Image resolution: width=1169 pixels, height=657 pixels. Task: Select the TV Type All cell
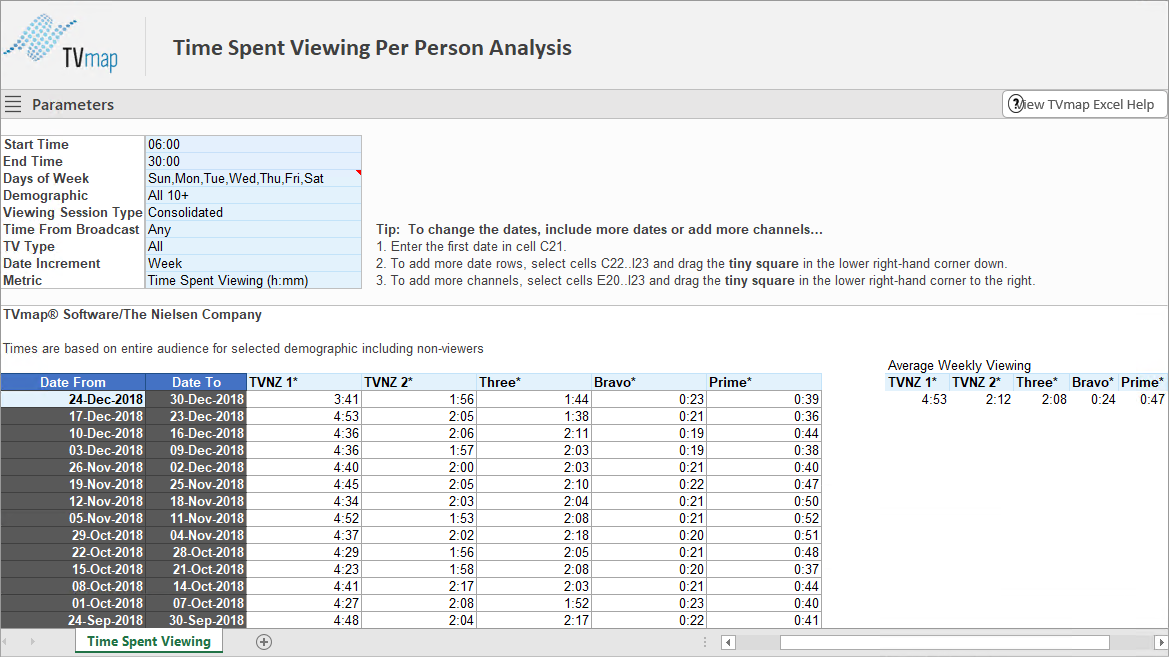[253, 246]
